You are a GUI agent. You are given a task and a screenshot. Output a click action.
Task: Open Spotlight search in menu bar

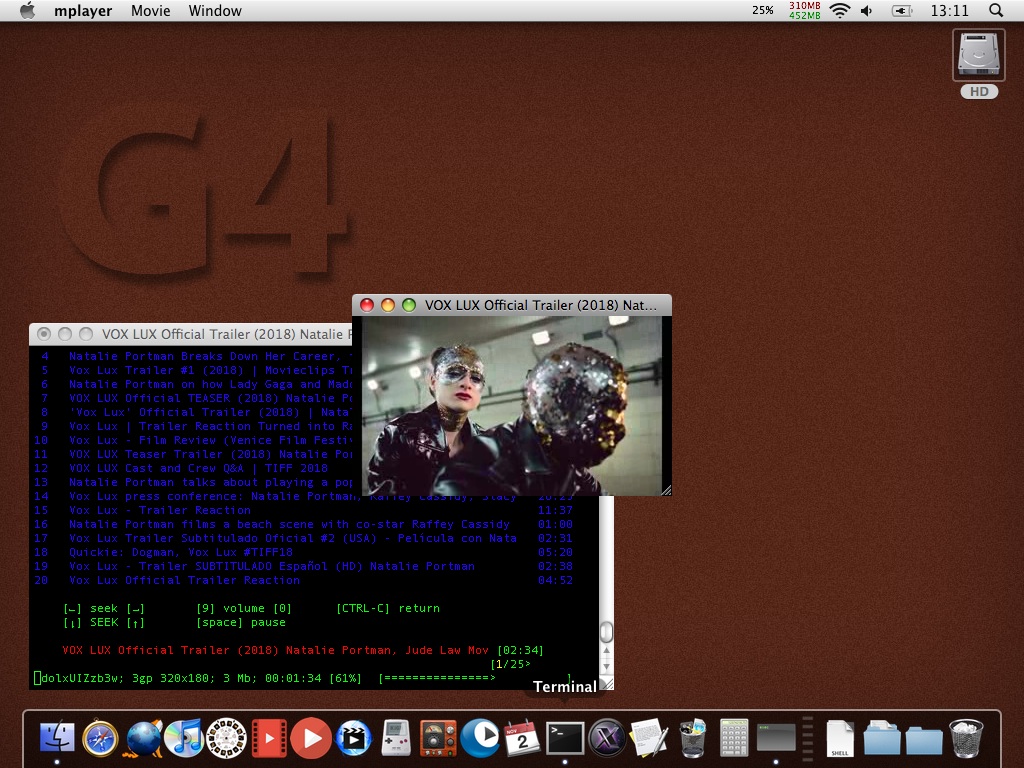pyautogui.click(x=995, y=10)
